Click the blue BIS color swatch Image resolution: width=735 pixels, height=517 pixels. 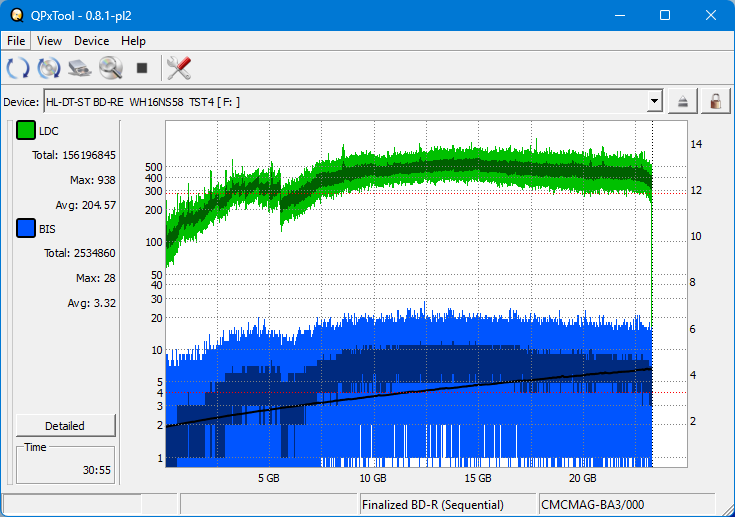(25, 228)
